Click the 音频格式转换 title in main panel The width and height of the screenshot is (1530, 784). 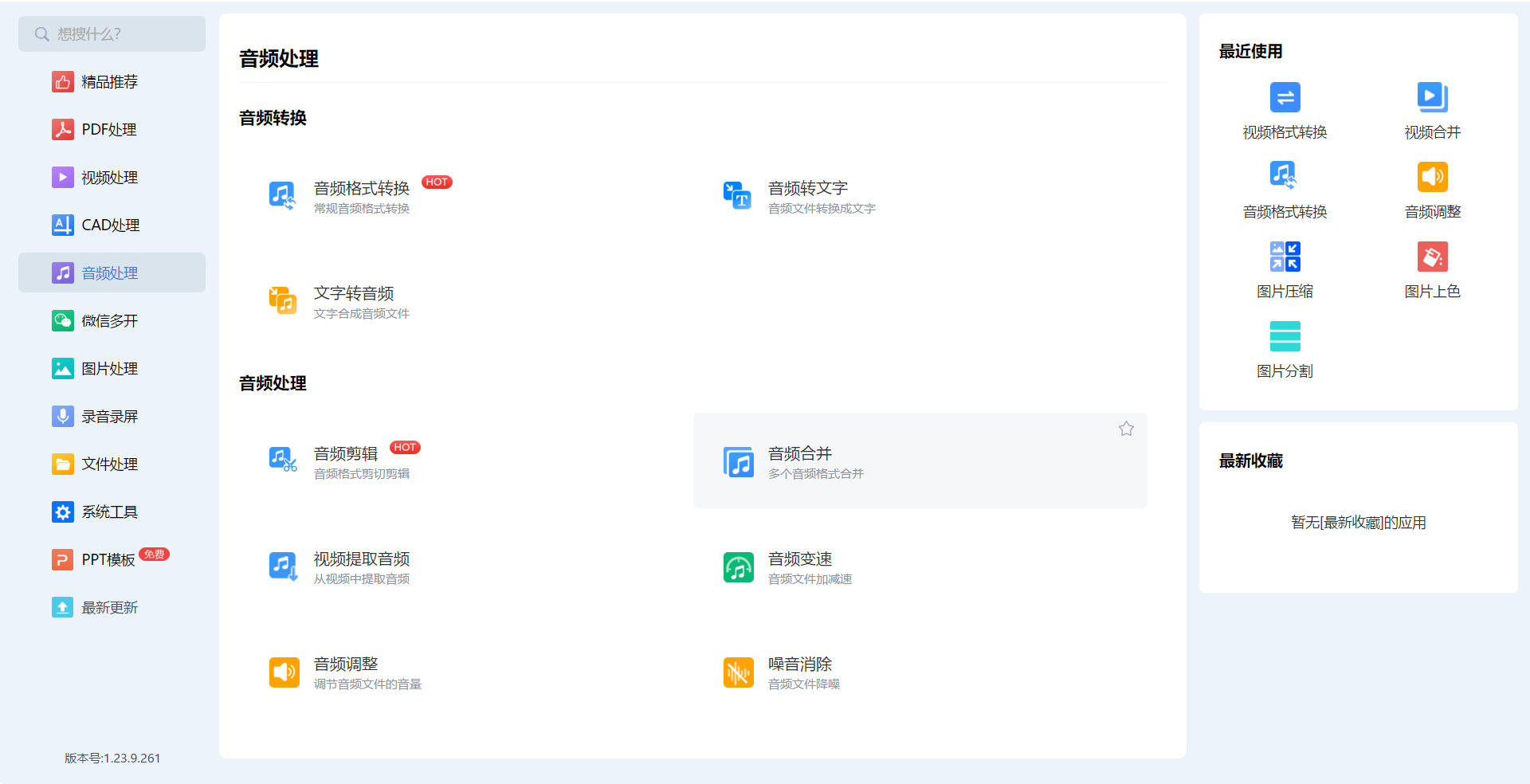pos(362,188)
